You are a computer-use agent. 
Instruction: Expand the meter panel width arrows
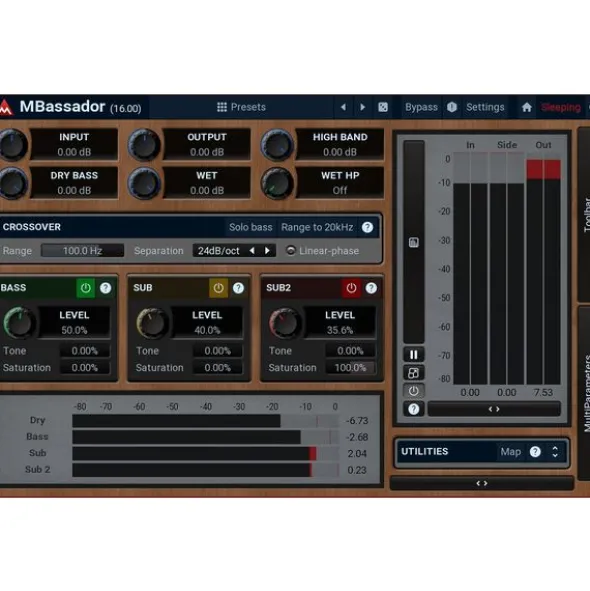494,409
